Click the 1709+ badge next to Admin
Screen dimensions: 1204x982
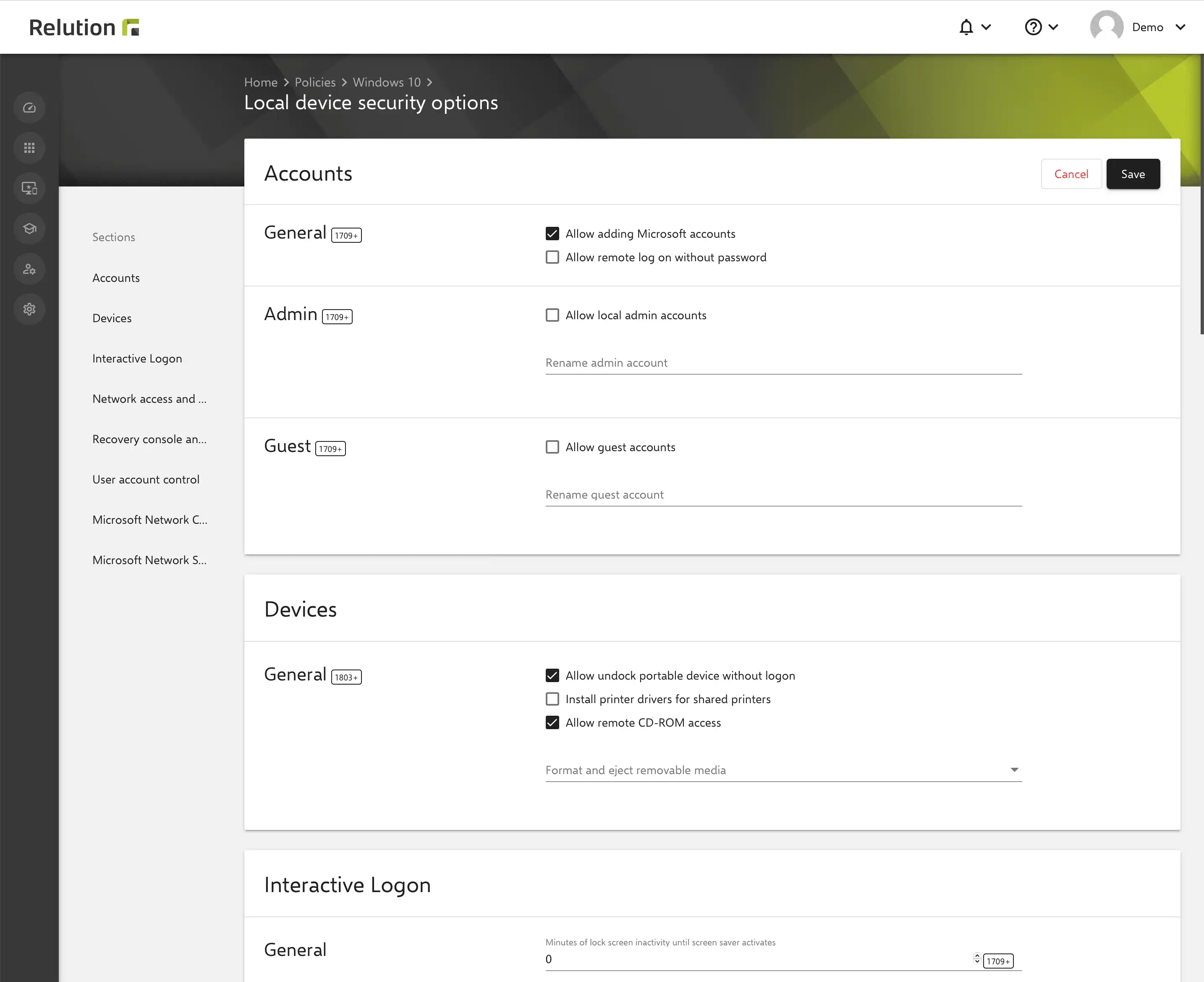pyautogui.click(x=337, y=317)
